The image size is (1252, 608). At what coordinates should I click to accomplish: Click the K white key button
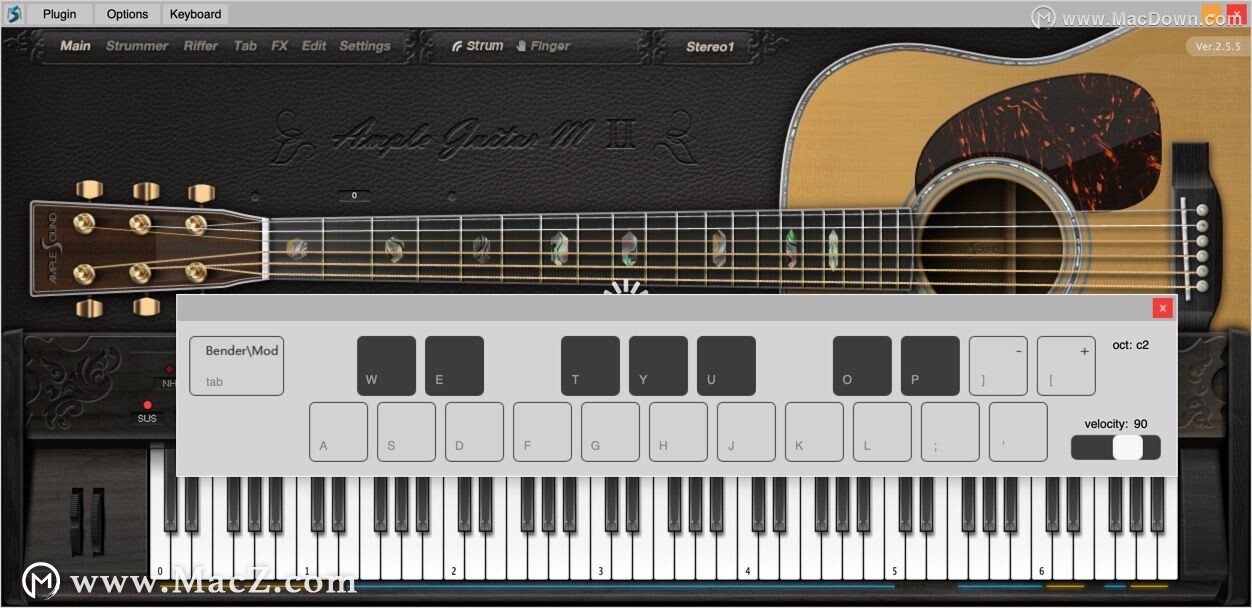pos(814,432)
